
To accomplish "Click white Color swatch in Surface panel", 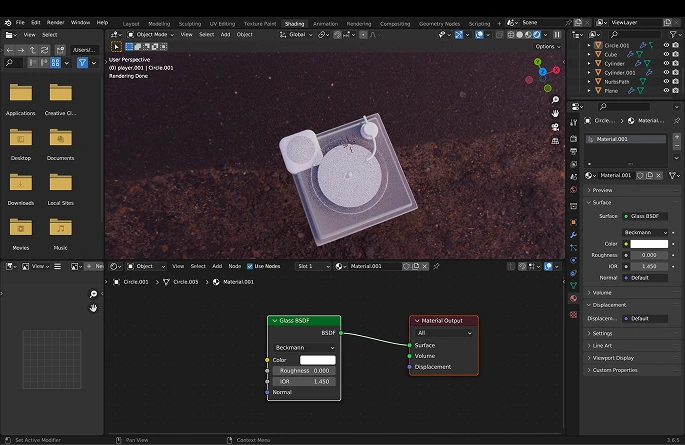I will [x=649, y=244].
